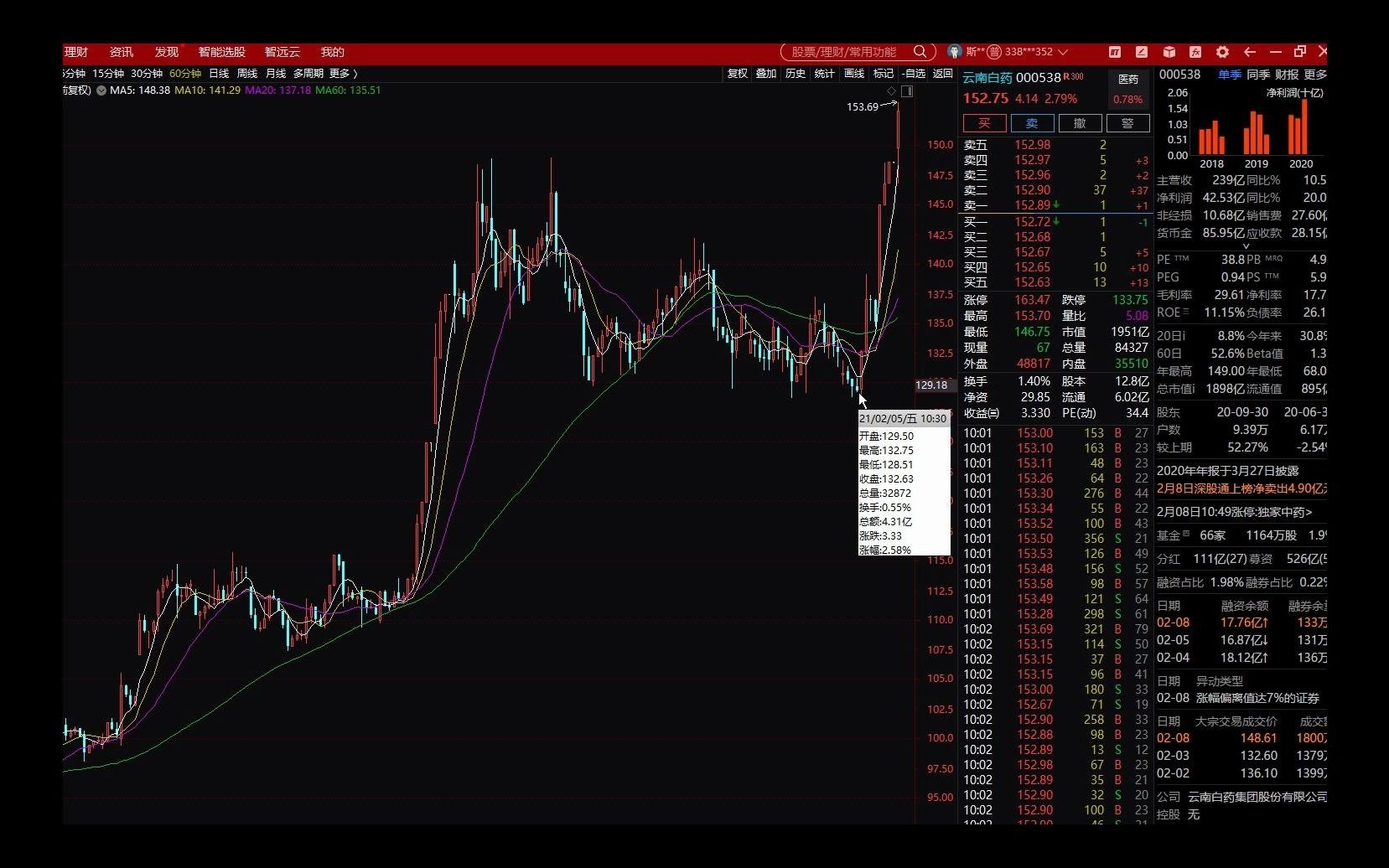
Task: Click the 历史 history button
Action: coord(796,74)
